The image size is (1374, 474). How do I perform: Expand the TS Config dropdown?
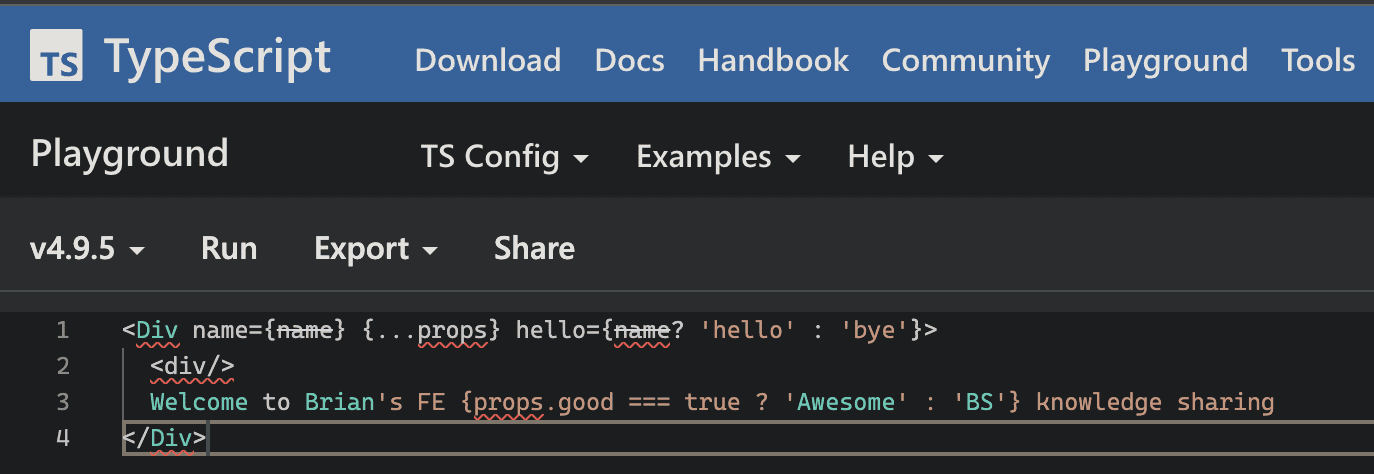(x=504, y=157)
